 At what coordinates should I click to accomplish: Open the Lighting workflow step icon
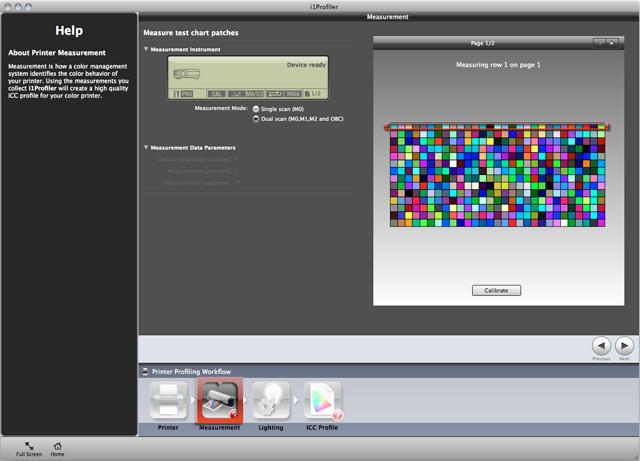tap(271, 401)
